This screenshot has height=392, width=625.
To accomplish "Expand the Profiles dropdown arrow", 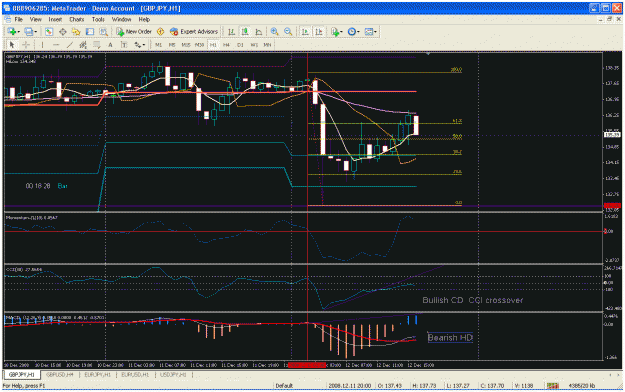I will click(35, 32).
